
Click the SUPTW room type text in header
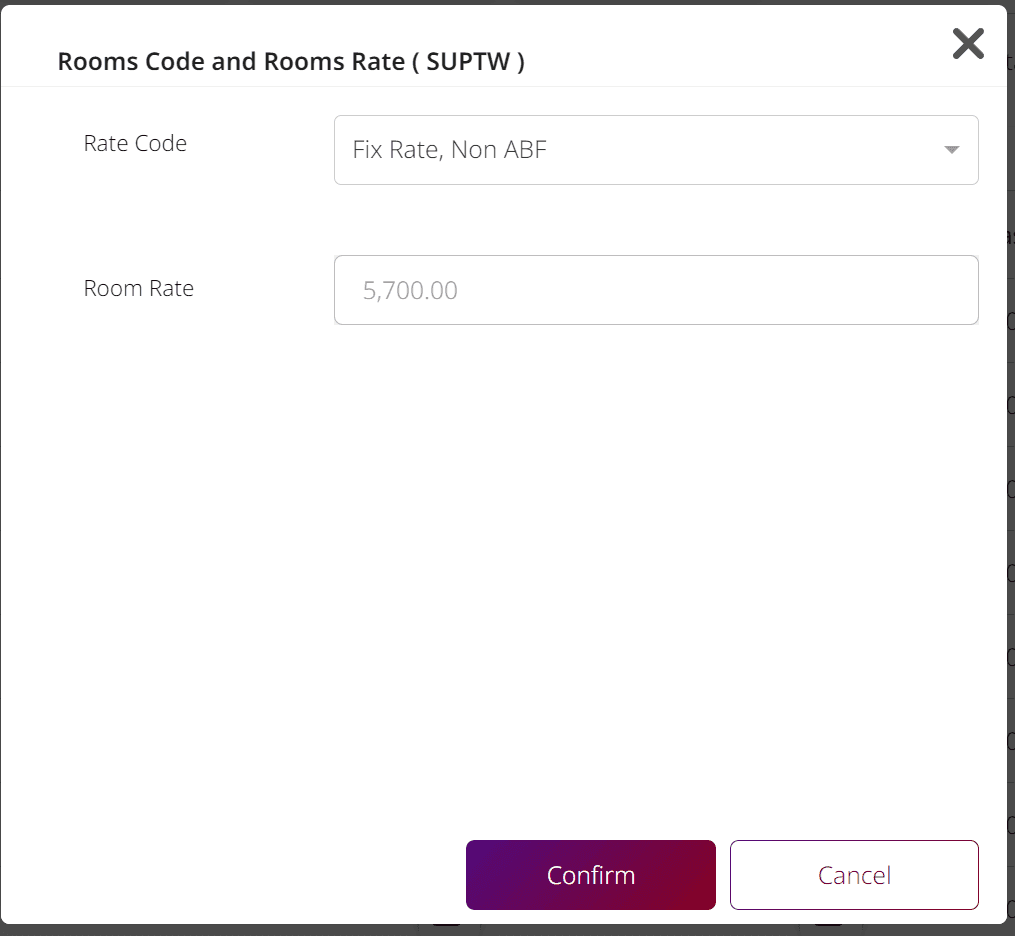(468, 61)
